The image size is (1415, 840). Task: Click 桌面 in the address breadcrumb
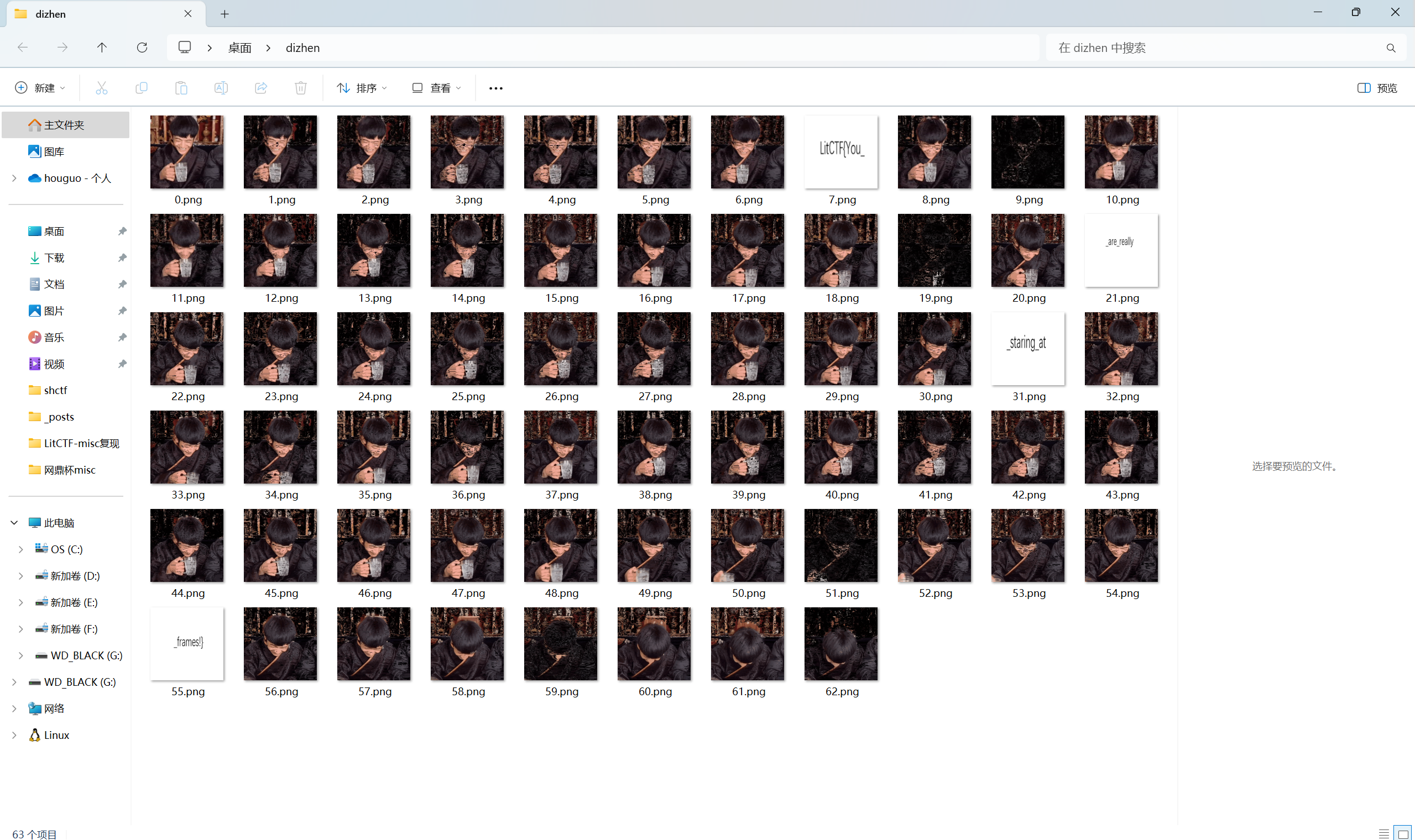[239, 48]
